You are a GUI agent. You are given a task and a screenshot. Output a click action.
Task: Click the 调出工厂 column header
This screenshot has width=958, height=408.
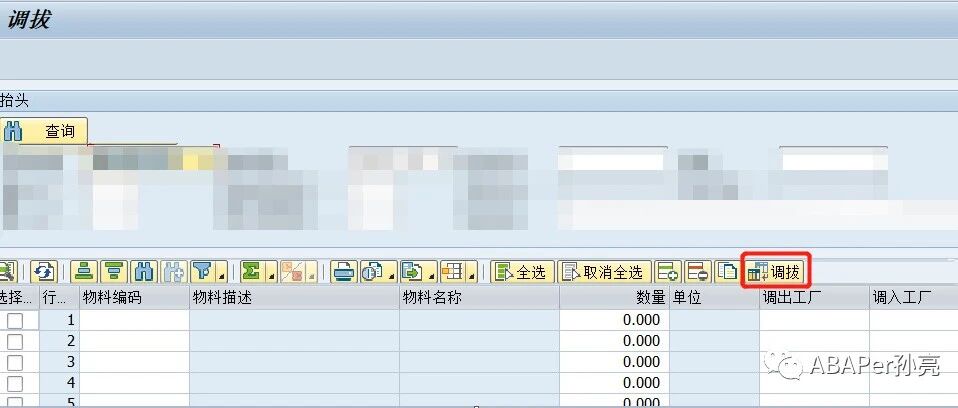(x=814, y=297)
